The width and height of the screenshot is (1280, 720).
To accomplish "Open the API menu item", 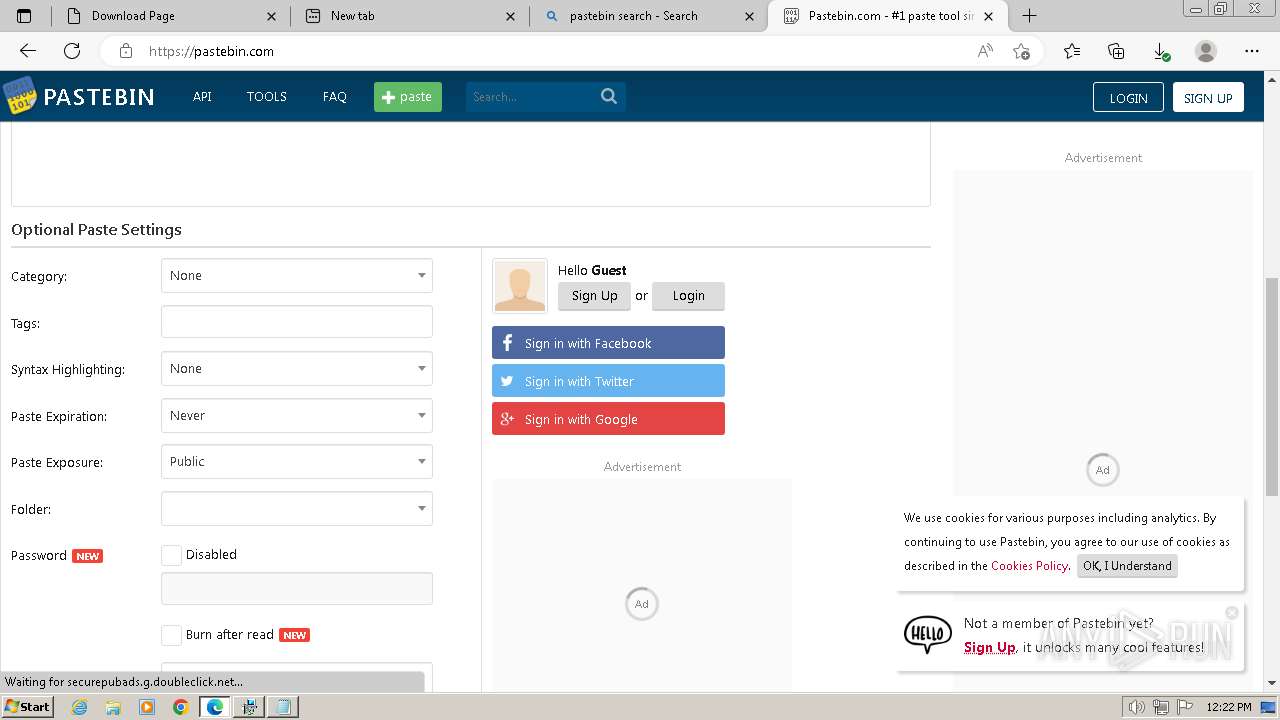I will 202,97.
